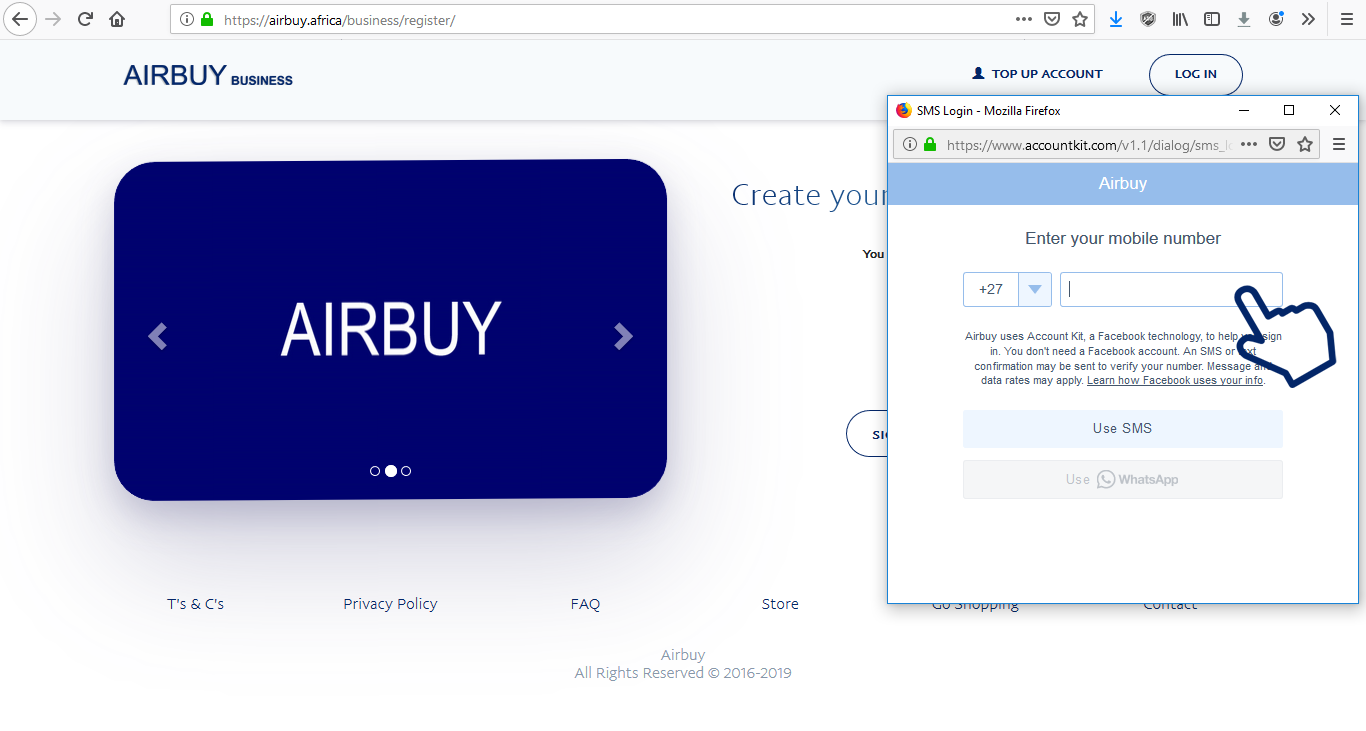This screenshot has width=1366, height=731.
Task: Click the Use SMS button
Action: [1122, 428]
